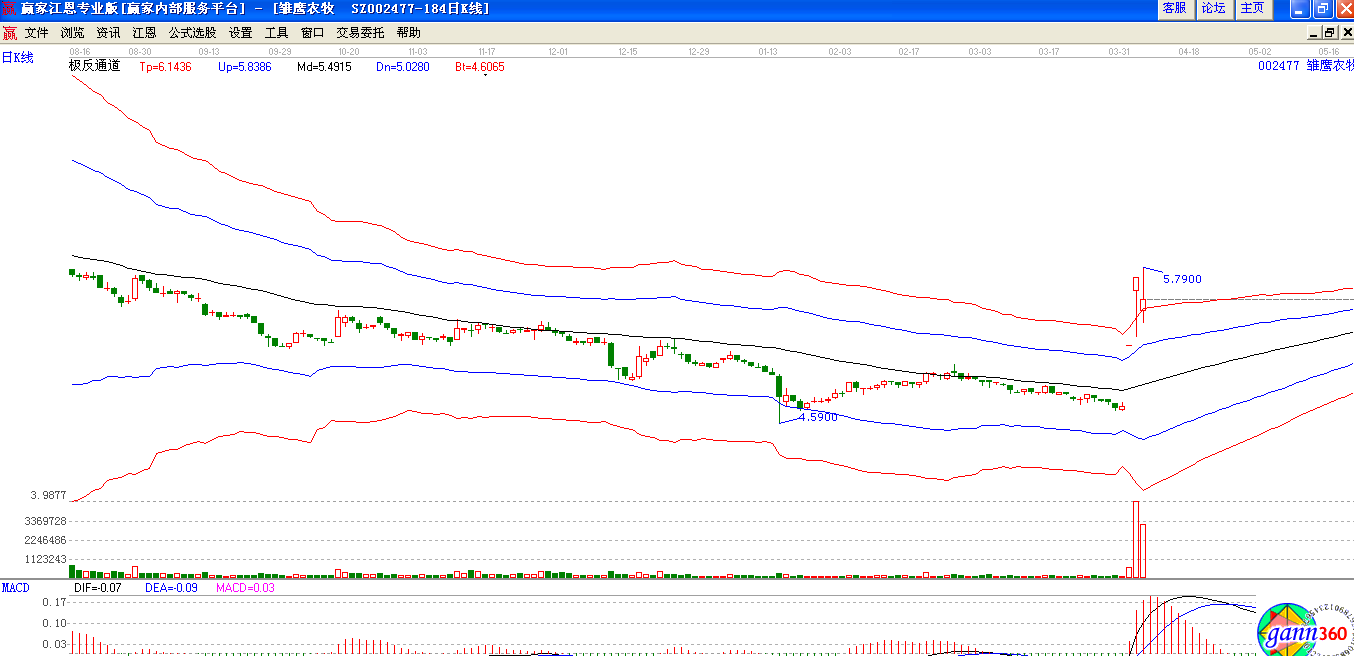Open the 窗口 menu
1354x656 pixels.
click(x=312, y=33)
